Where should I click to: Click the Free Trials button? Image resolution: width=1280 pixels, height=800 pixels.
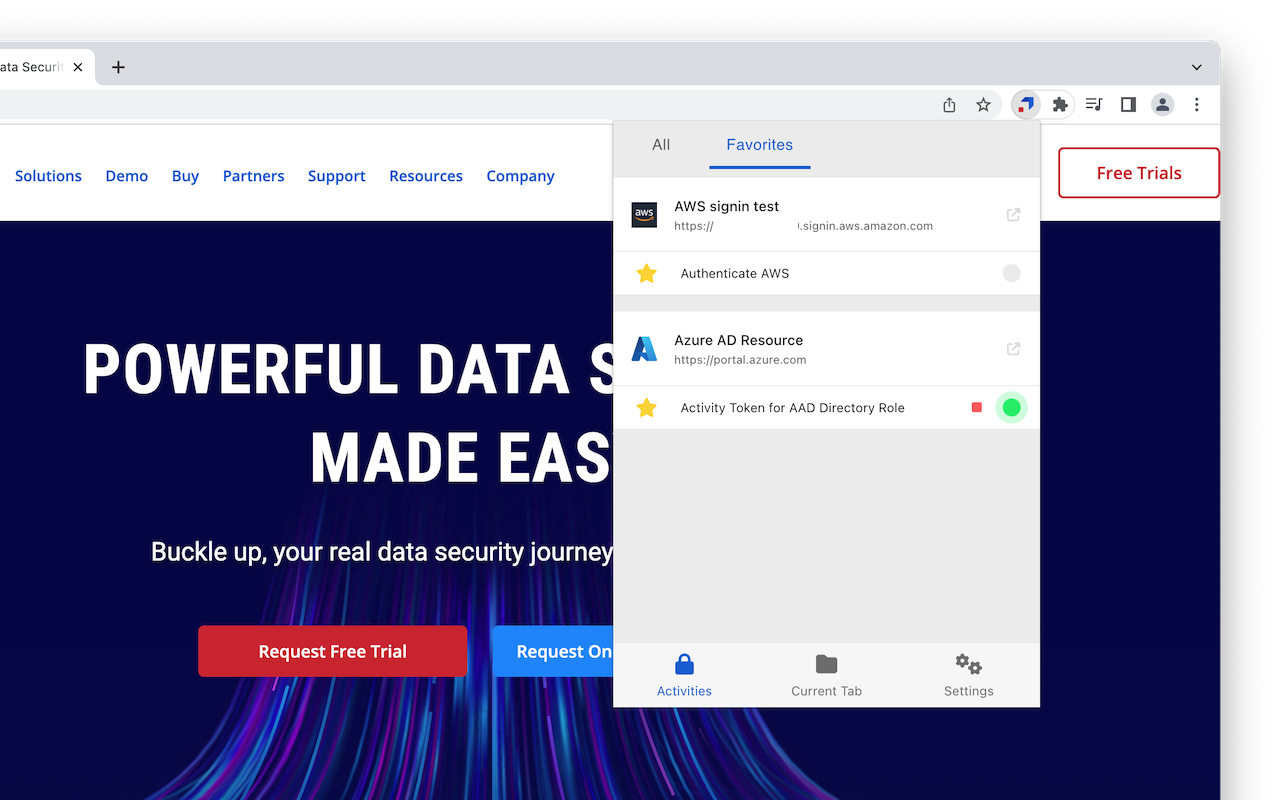[x=1139, y=173]
